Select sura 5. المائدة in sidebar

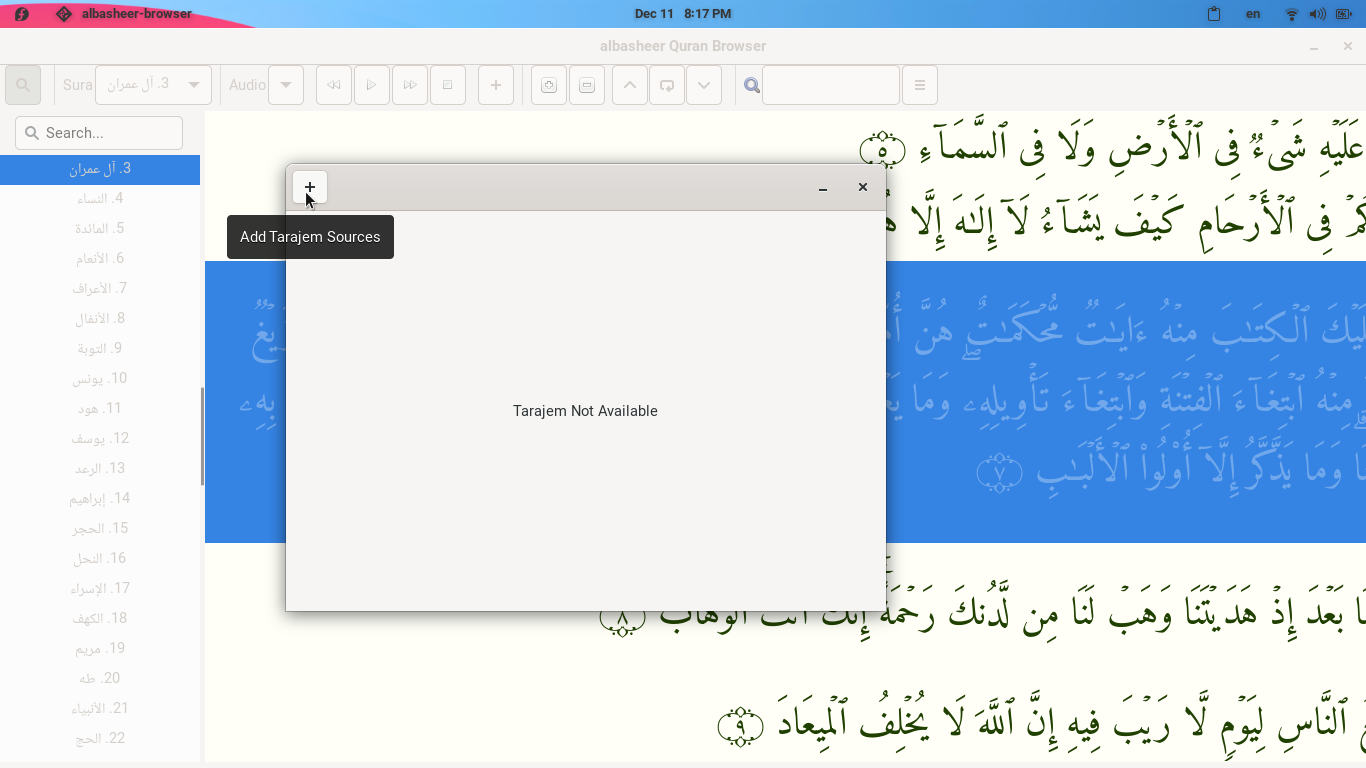click(x=100, y=229)
